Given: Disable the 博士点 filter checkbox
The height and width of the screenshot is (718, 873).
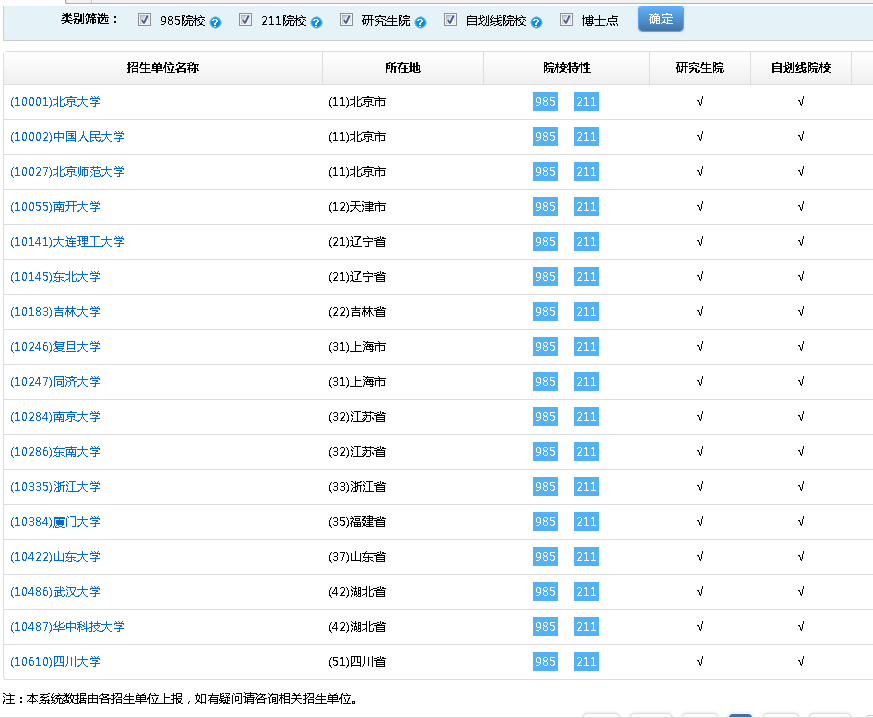Looking at the screenshot, I should 566,18.
